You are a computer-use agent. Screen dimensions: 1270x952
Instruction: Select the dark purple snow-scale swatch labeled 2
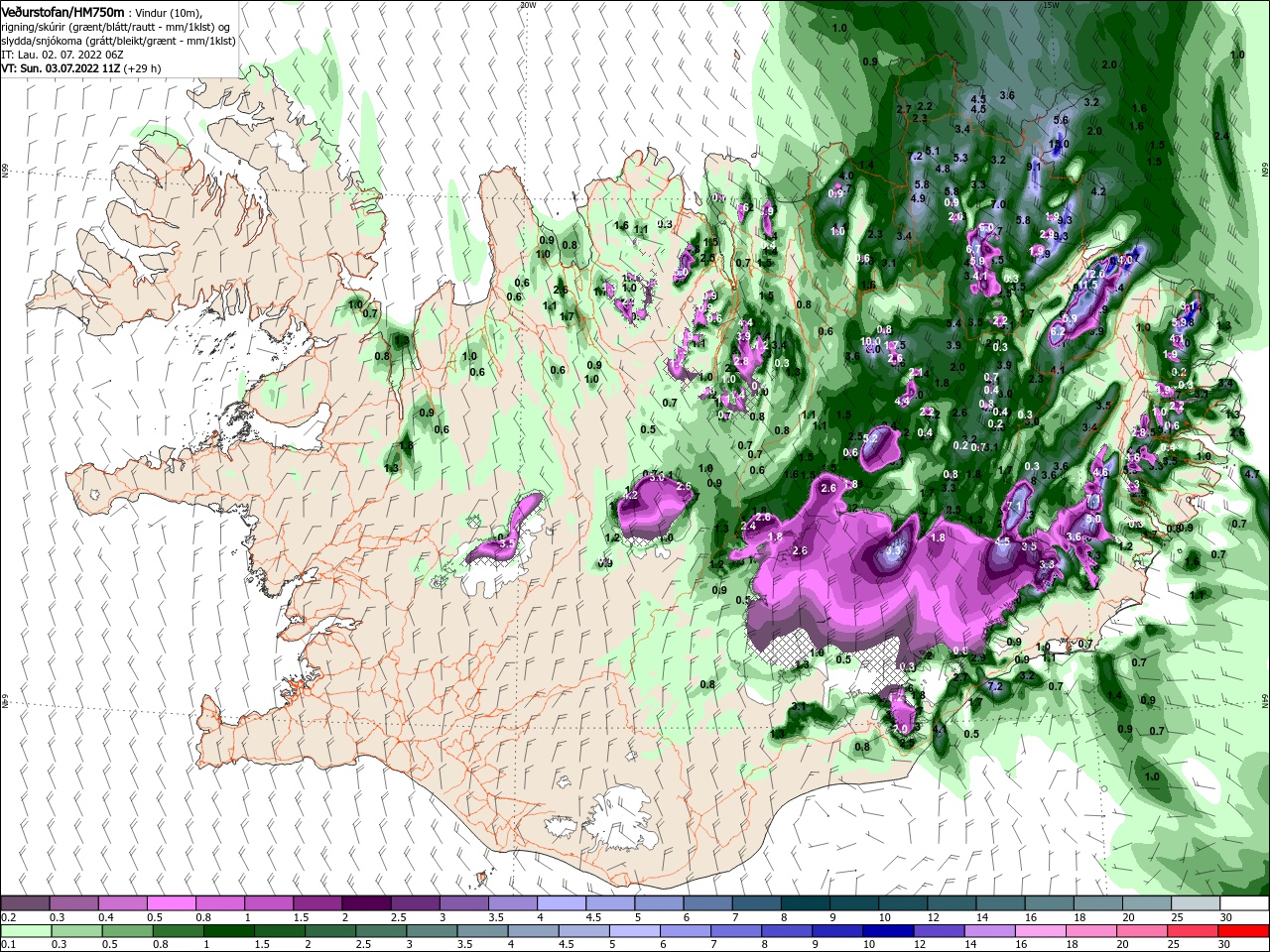pos(366,903)
